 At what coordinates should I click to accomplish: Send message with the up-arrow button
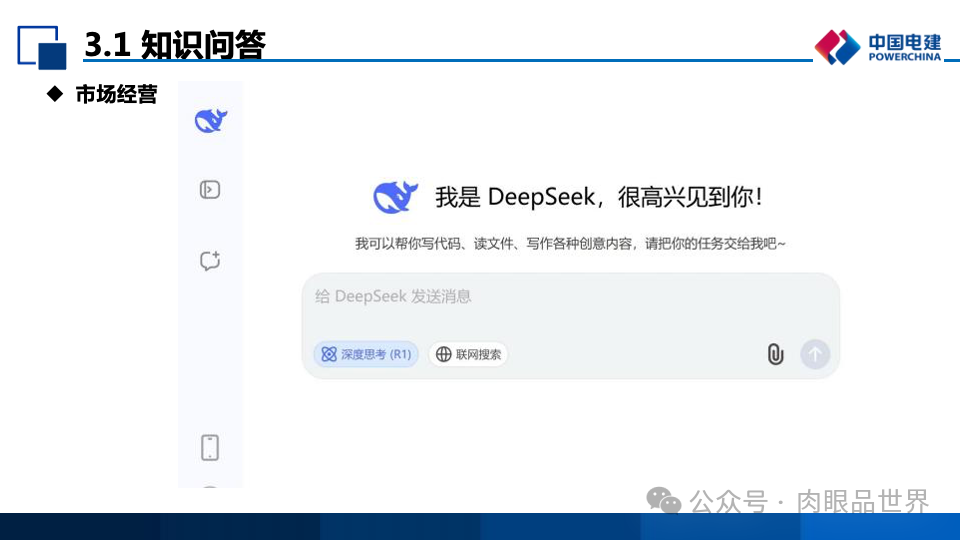815,354
